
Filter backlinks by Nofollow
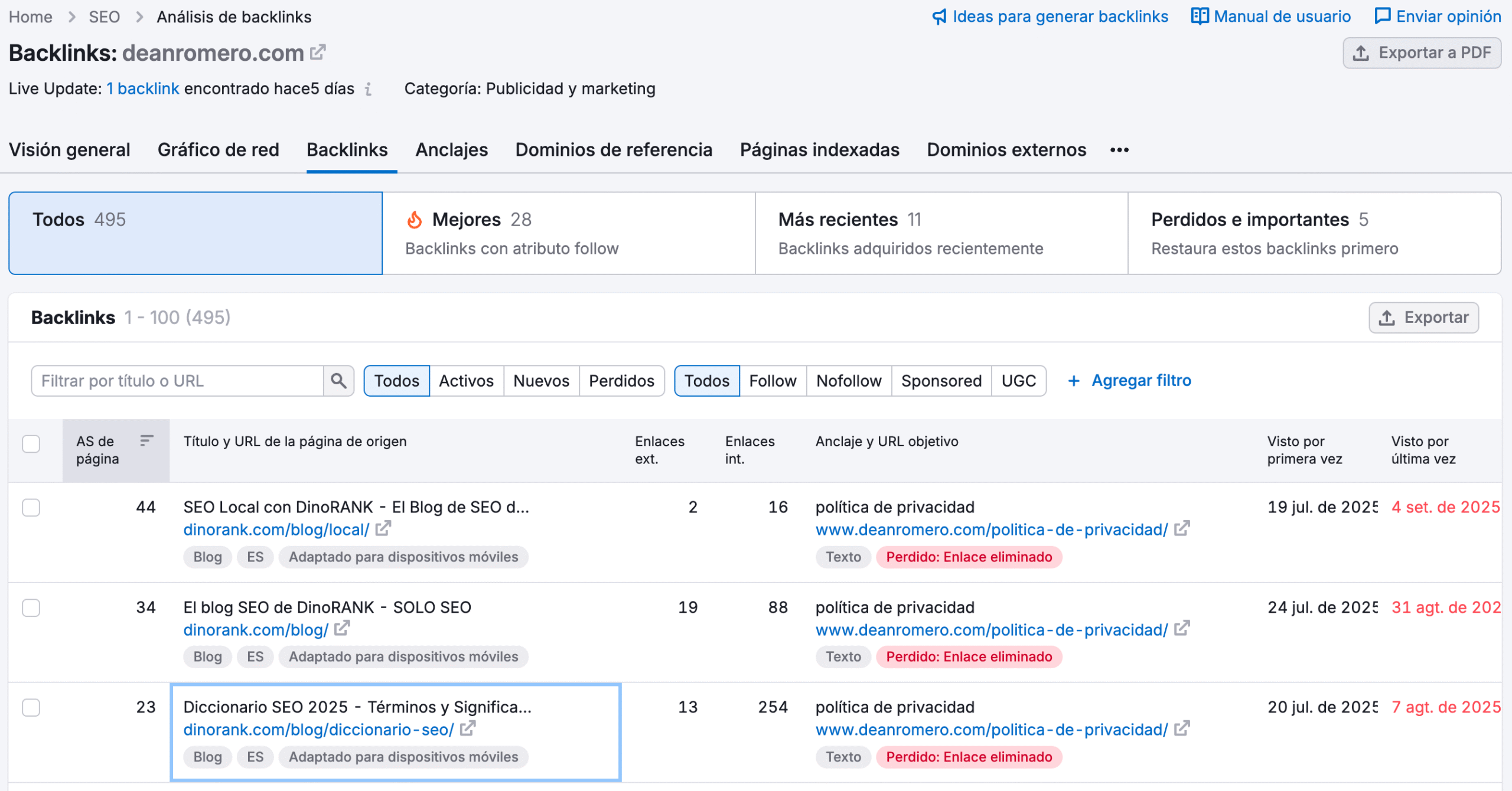tap(848, 381)
